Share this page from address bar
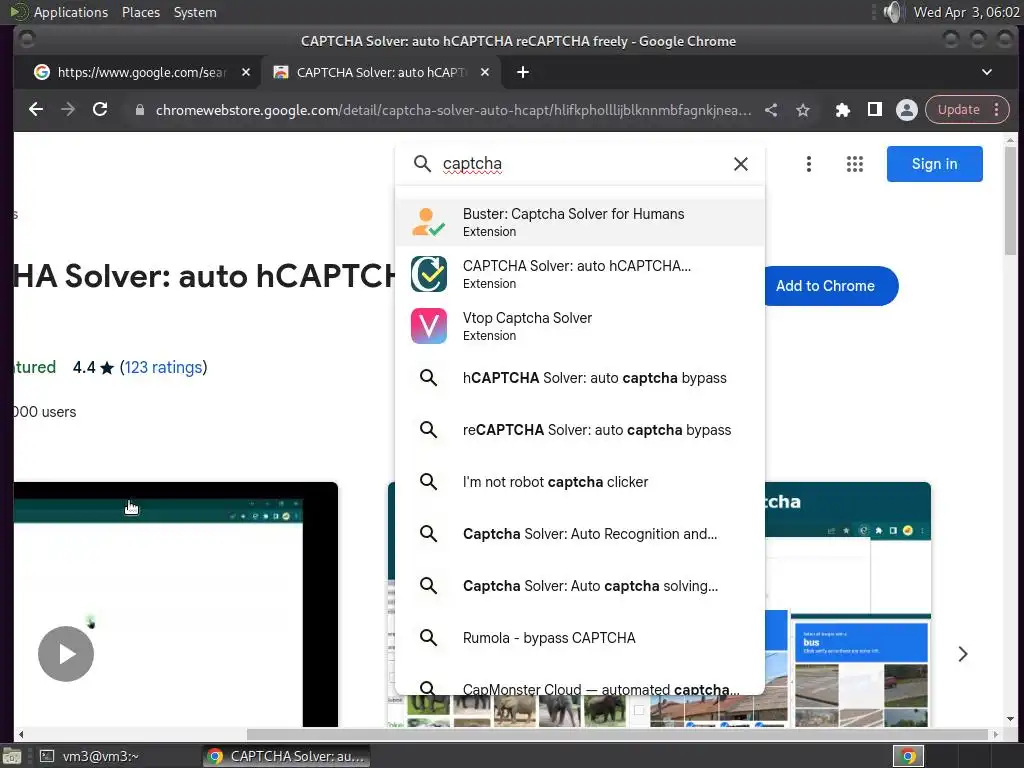1024x768 pixels. [771, 110]
